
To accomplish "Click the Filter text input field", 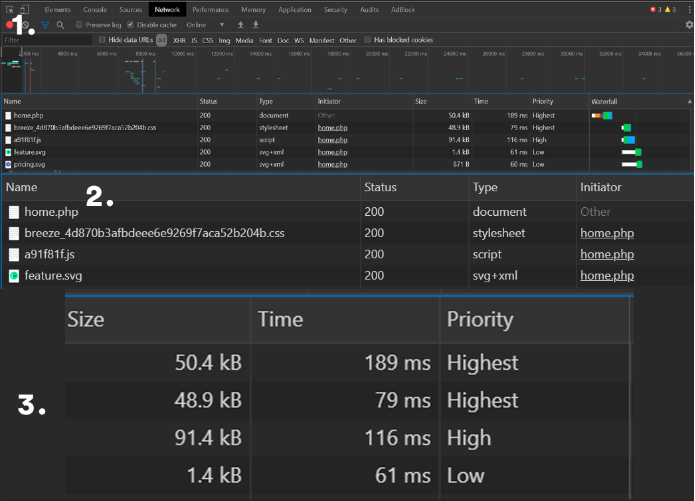I will coord(45,40).
